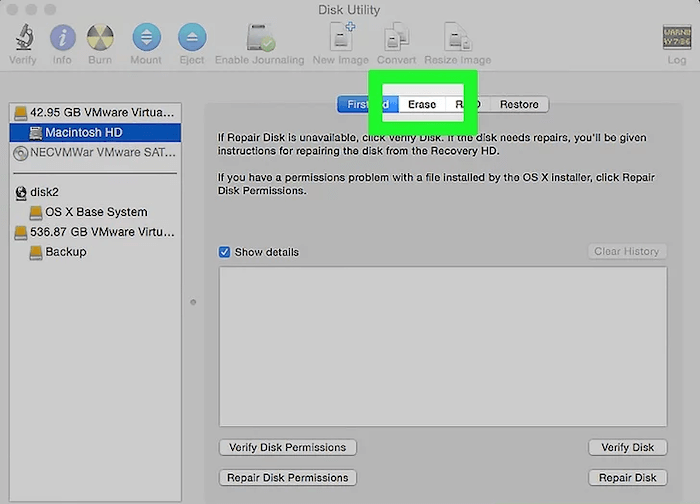Click the Resize Image toolbar icon

(x=458, y=36)
